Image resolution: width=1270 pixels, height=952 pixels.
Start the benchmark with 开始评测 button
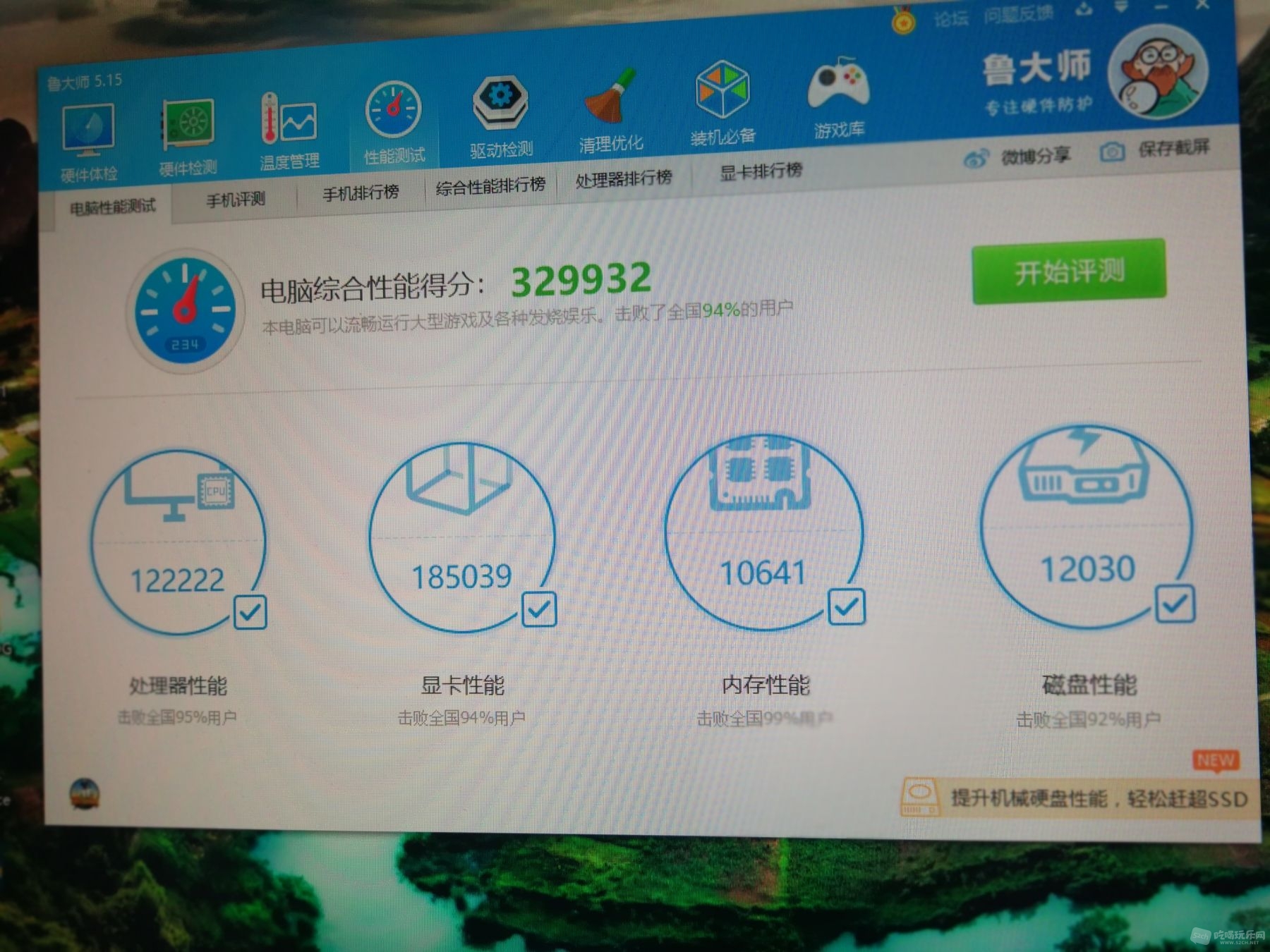click(x=1069, y=271)
